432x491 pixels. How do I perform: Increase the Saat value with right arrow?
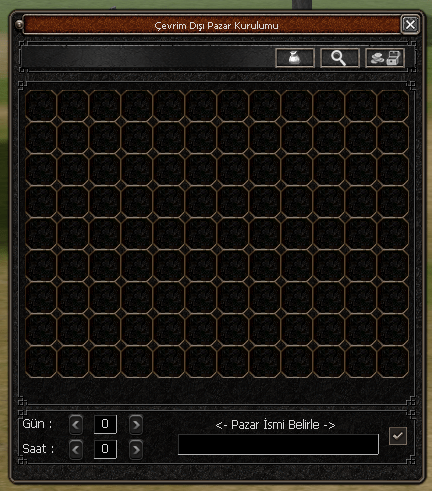coord(136,449)
